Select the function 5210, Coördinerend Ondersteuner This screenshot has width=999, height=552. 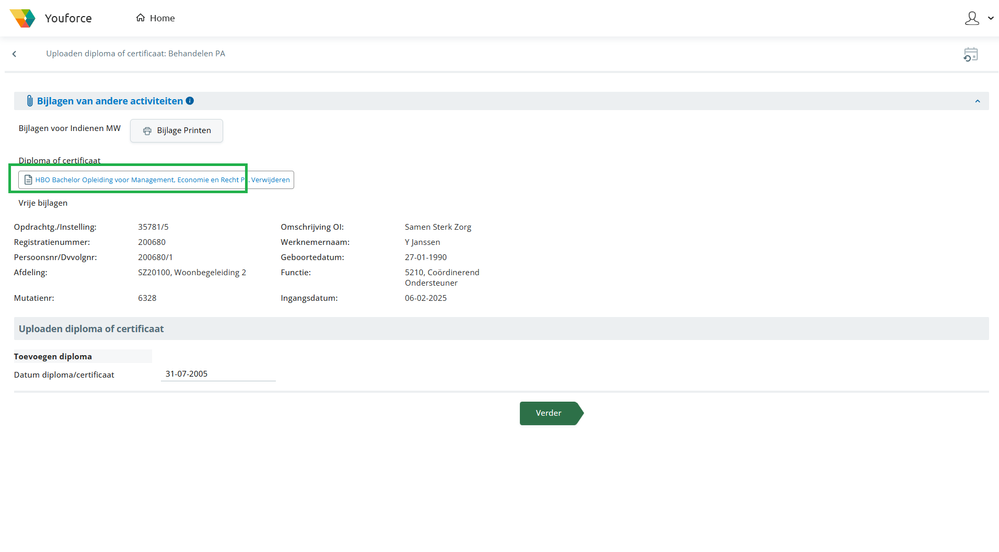[442, 277]
